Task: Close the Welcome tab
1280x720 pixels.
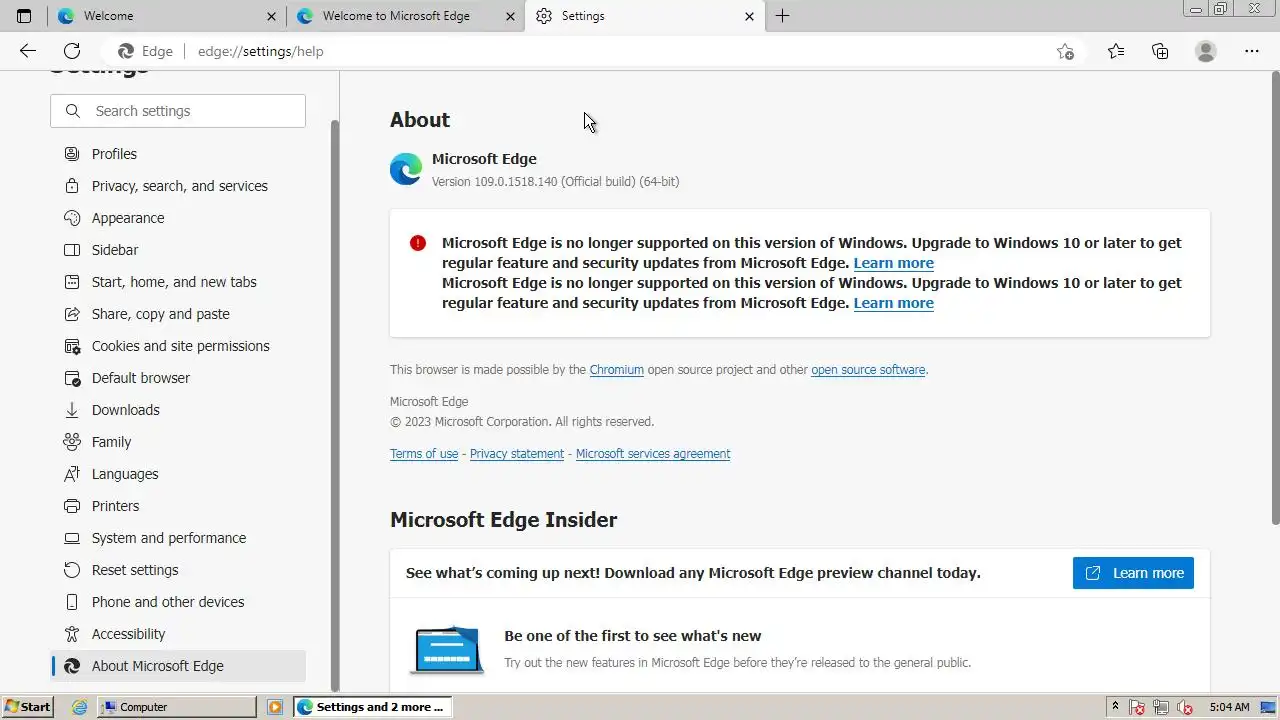Action: 272,16
